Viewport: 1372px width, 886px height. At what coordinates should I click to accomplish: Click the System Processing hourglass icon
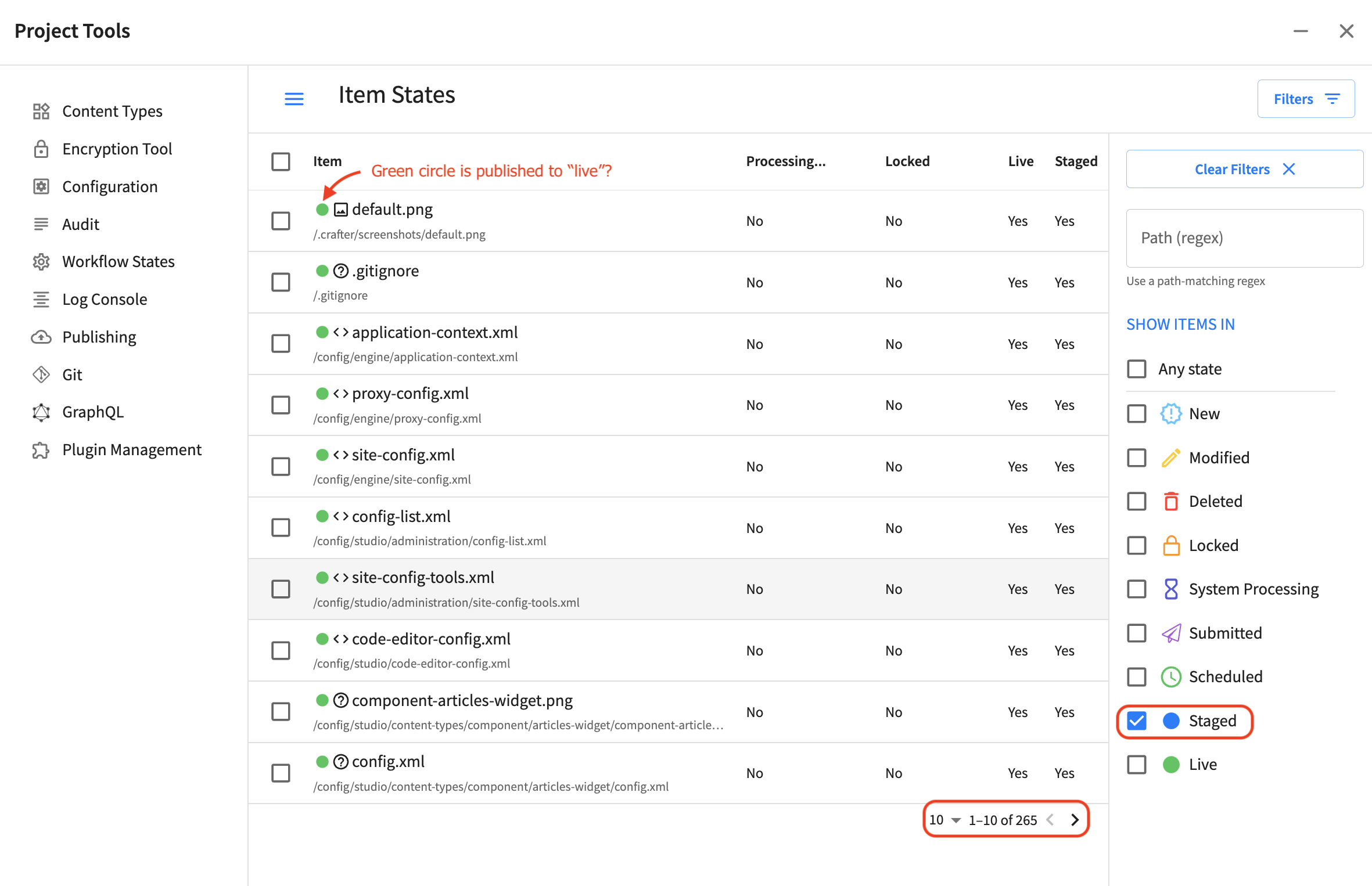(1171, 589)
